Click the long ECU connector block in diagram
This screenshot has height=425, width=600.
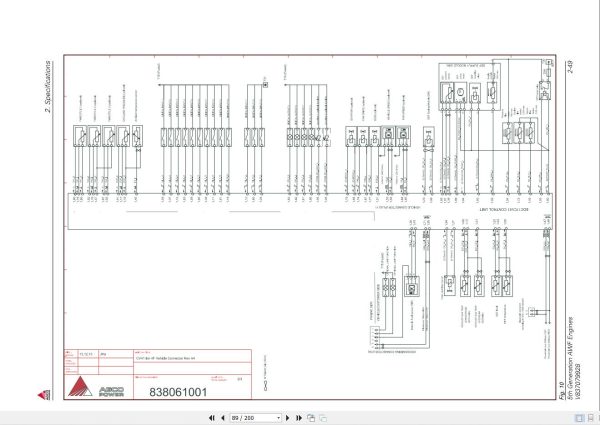coord(310,212)
